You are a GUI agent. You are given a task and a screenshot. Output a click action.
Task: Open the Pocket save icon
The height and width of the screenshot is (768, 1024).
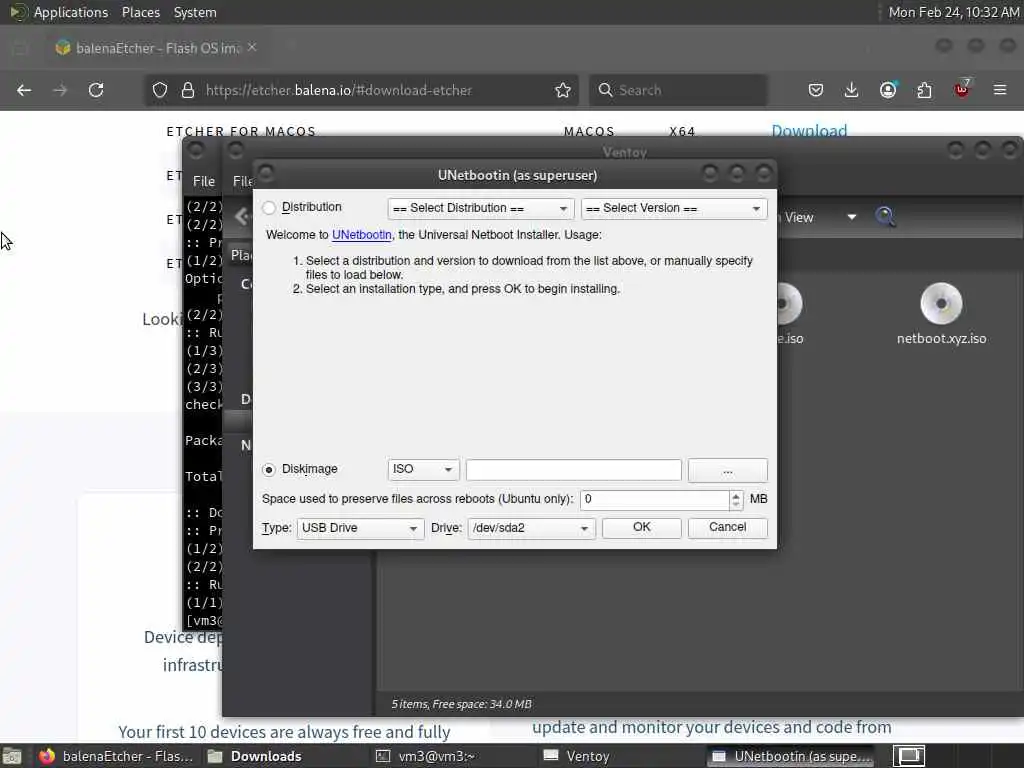[x=816, y=90]
